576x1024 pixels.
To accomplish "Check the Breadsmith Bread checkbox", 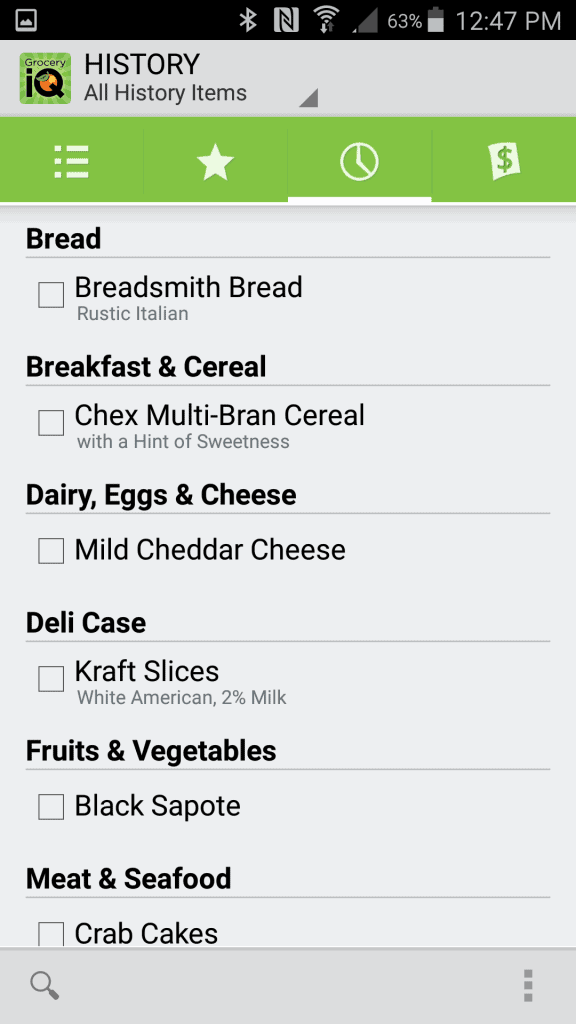I will pyautogui.click(x=51, y=295).
